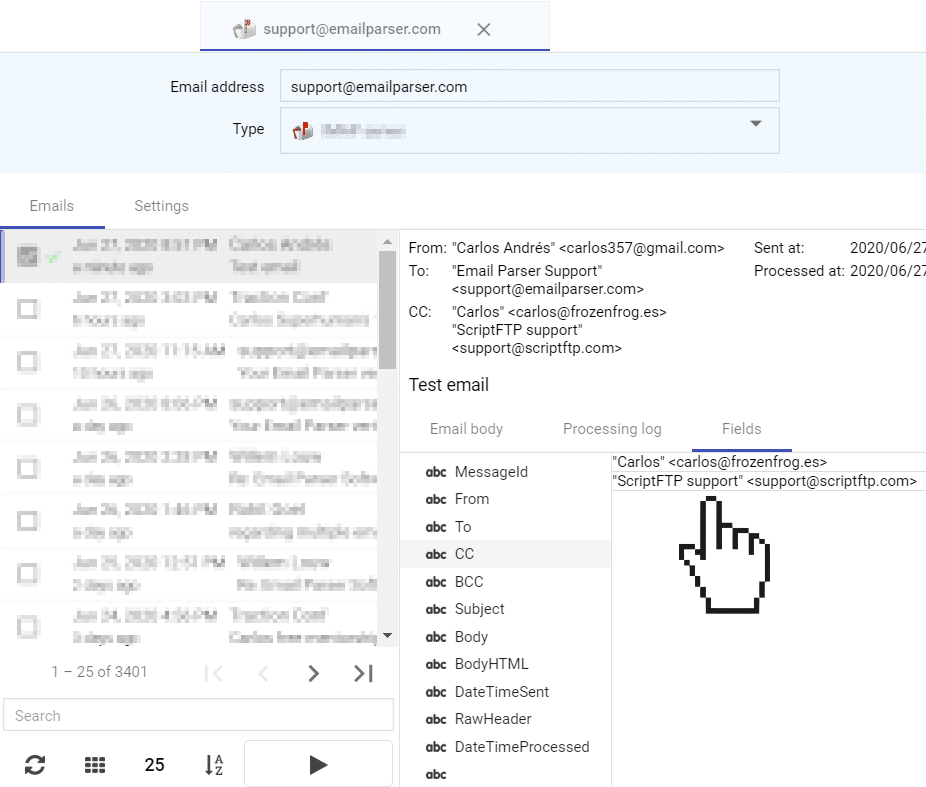
Task: Click the mailbox icon in Type field
Action: (303, 130)
